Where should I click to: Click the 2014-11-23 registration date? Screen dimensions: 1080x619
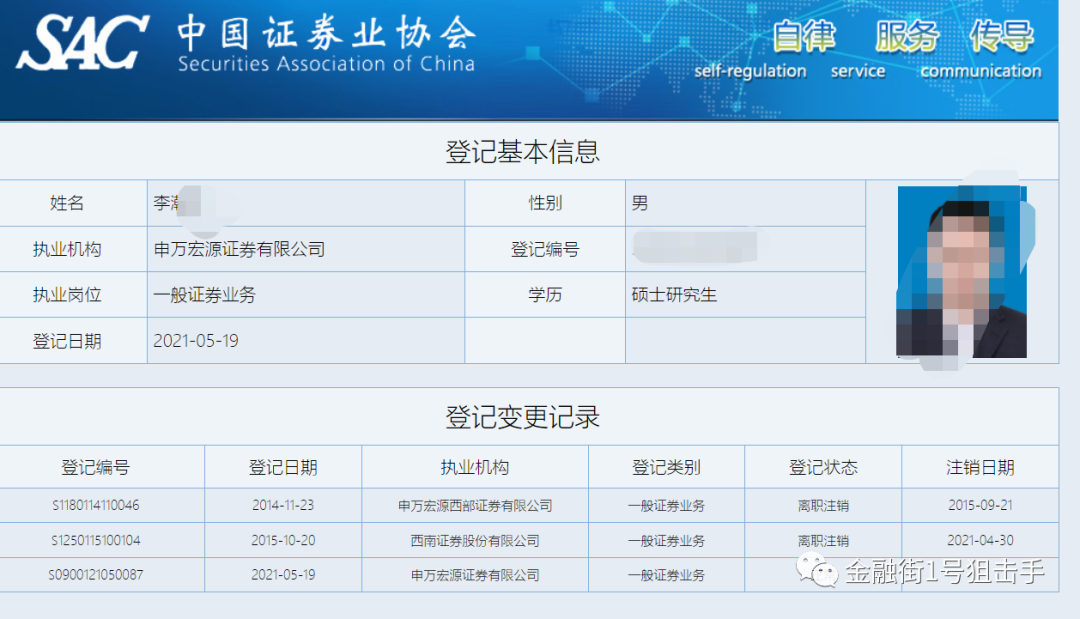[283, 505]
